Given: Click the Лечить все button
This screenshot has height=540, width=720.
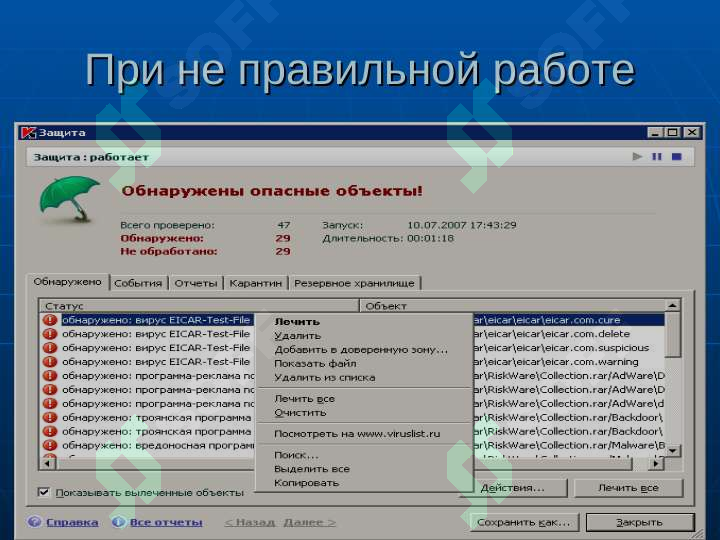Looking at the screenshot, I should coord(629,488).
